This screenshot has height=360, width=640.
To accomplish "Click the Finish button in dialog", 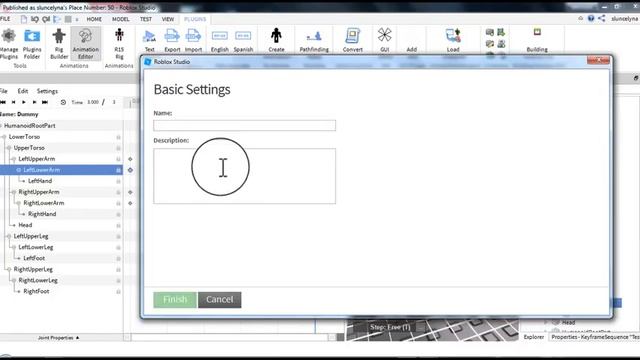I will (x=175, y=300).
